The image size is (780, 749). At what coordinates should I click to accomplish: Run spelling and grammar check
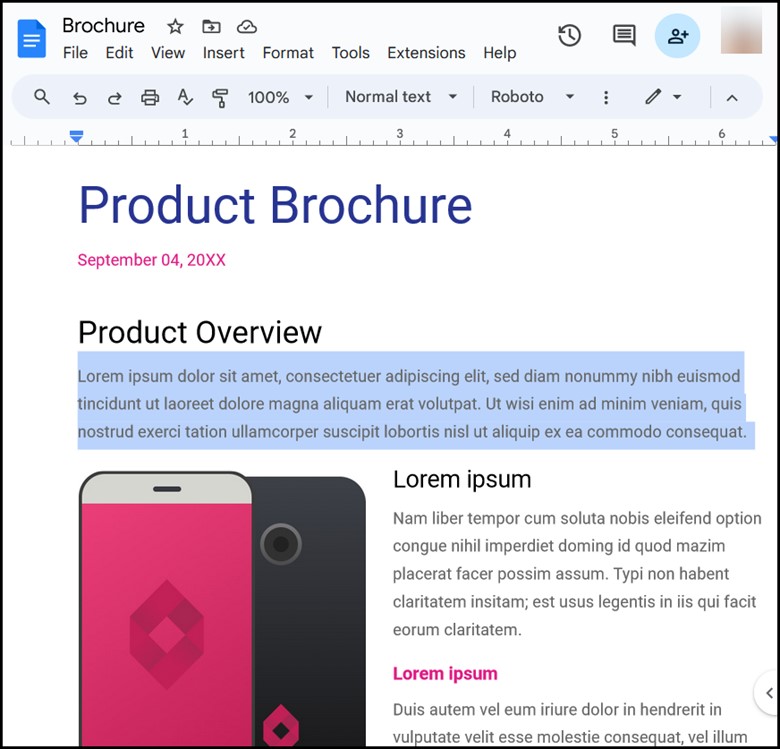(x=185, y=97)
